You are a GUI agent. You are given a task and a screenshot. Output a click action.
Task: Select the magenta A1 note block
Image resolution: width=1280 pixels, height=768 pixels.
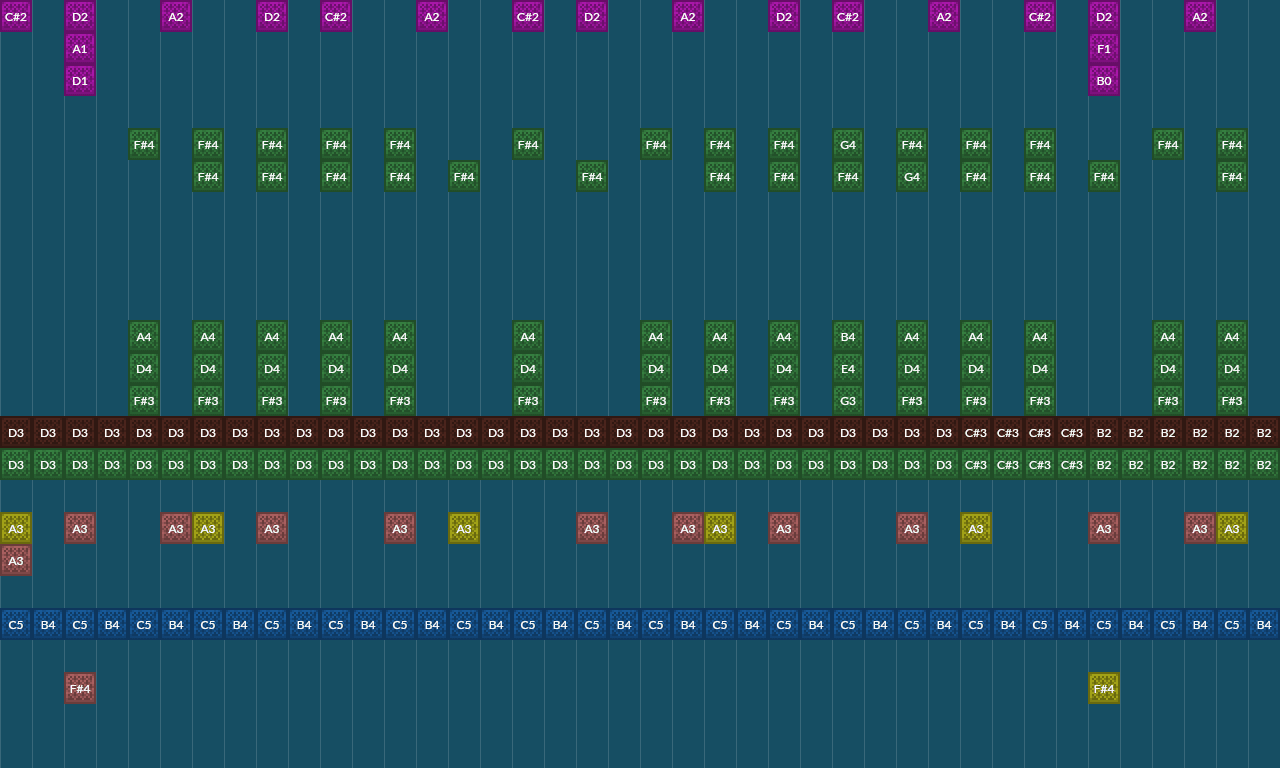(x=80, y=49)
